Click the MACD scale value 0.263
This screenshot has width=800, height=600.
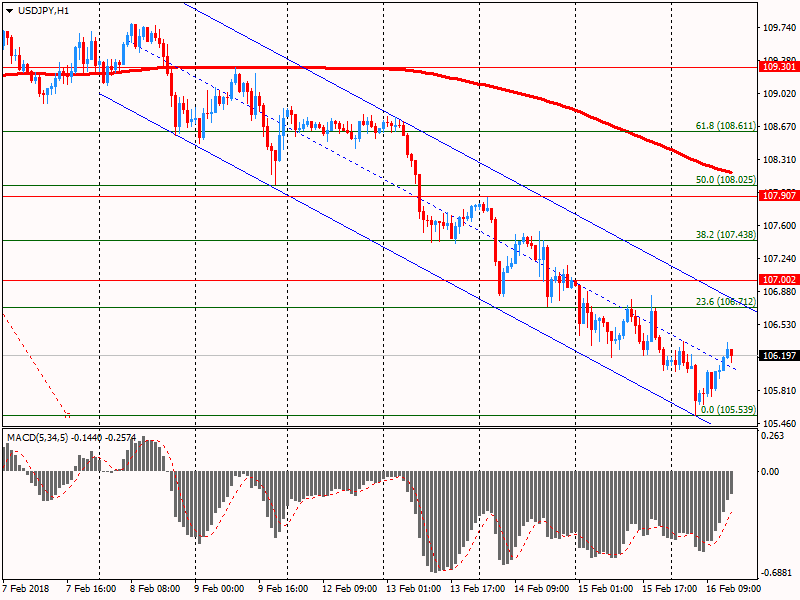(x=772, y=436)
